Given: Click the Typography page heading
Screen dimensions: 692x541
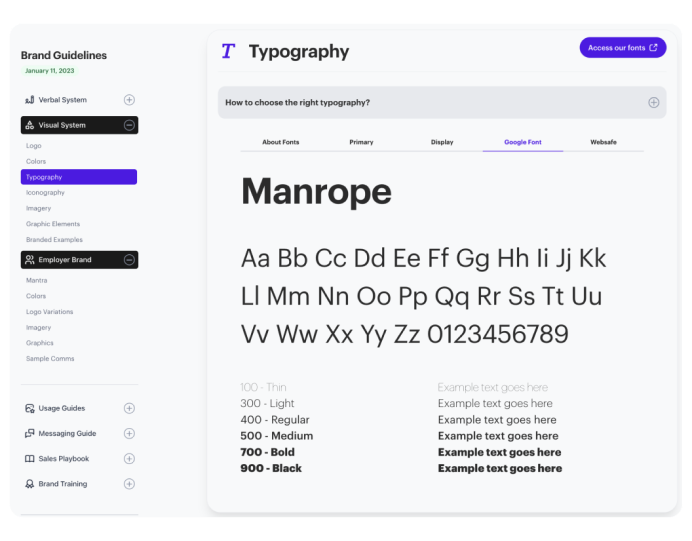Looking at the screenshot, I should point(299,52).
